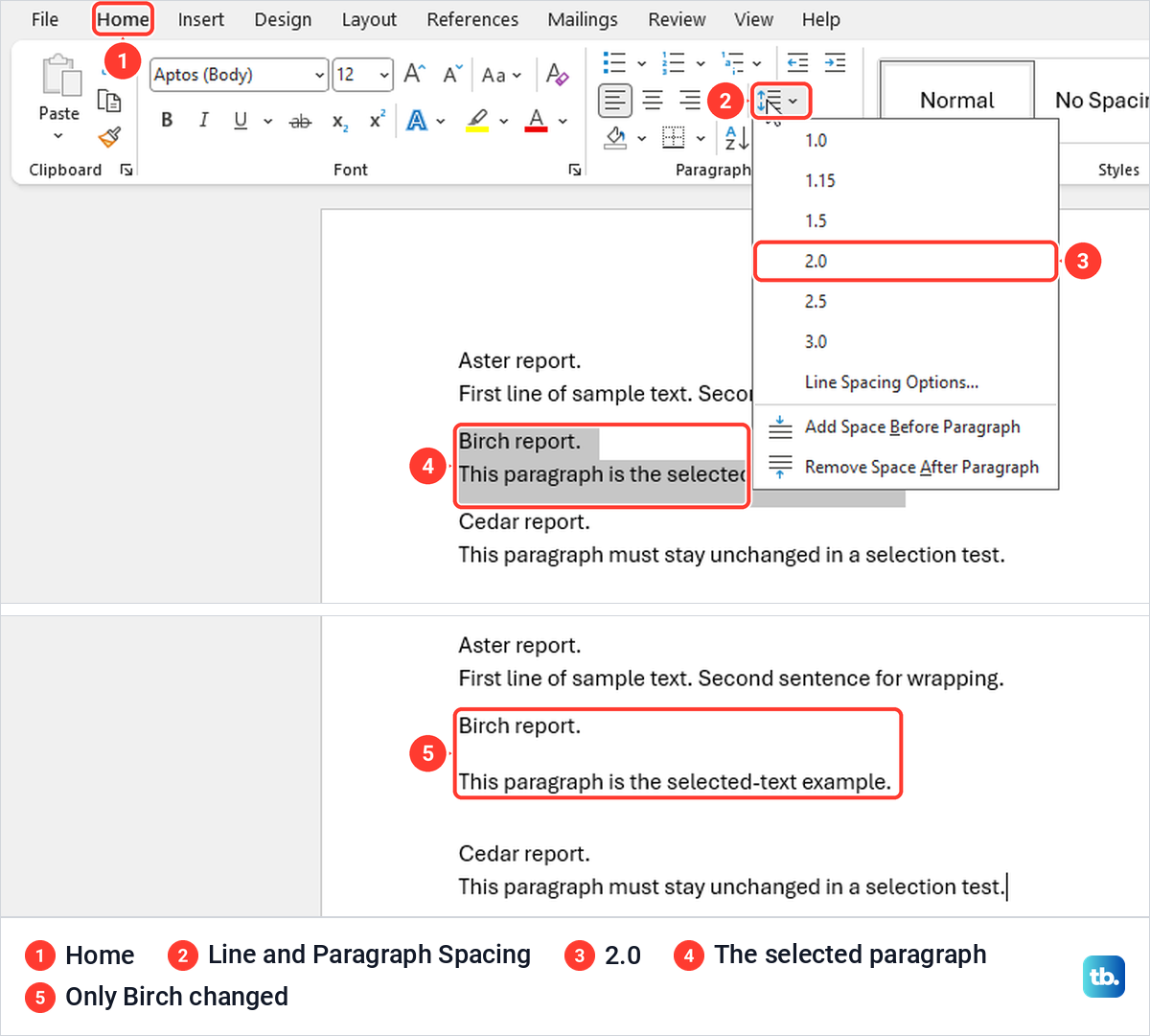1150x1036 pixels.
Task: Toggle Bold formatting
Action: click(x=167, y=120)
